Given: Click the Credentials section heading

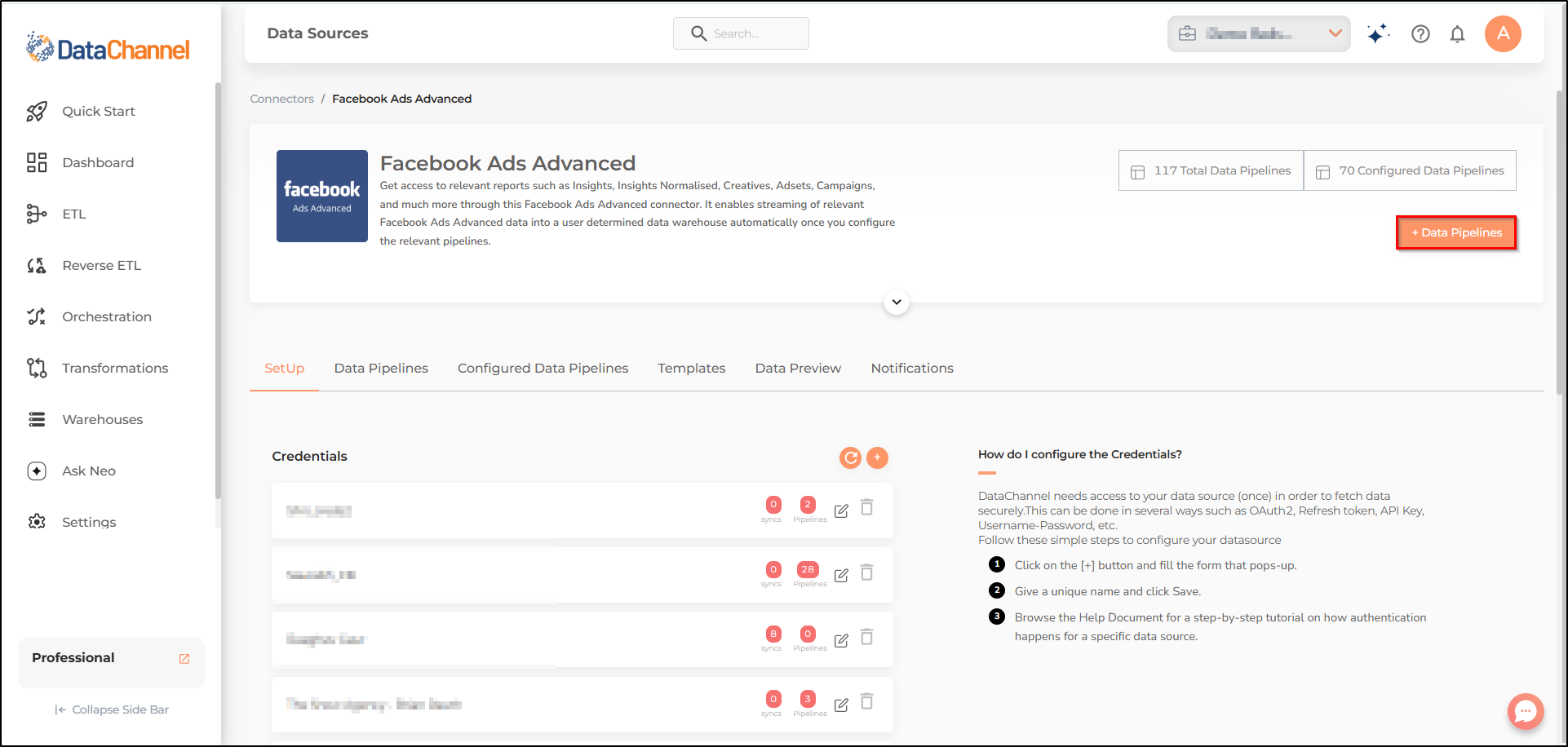Looking at the screenshot, I should 309,456.
